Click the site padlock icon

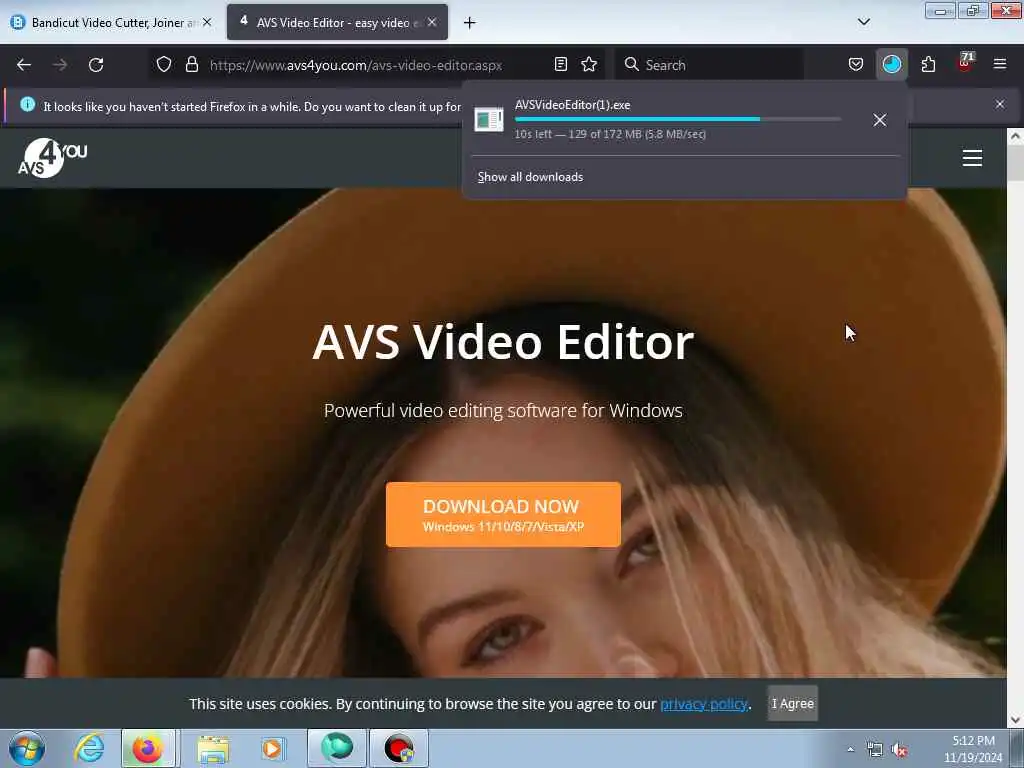(x=191, y=65)
